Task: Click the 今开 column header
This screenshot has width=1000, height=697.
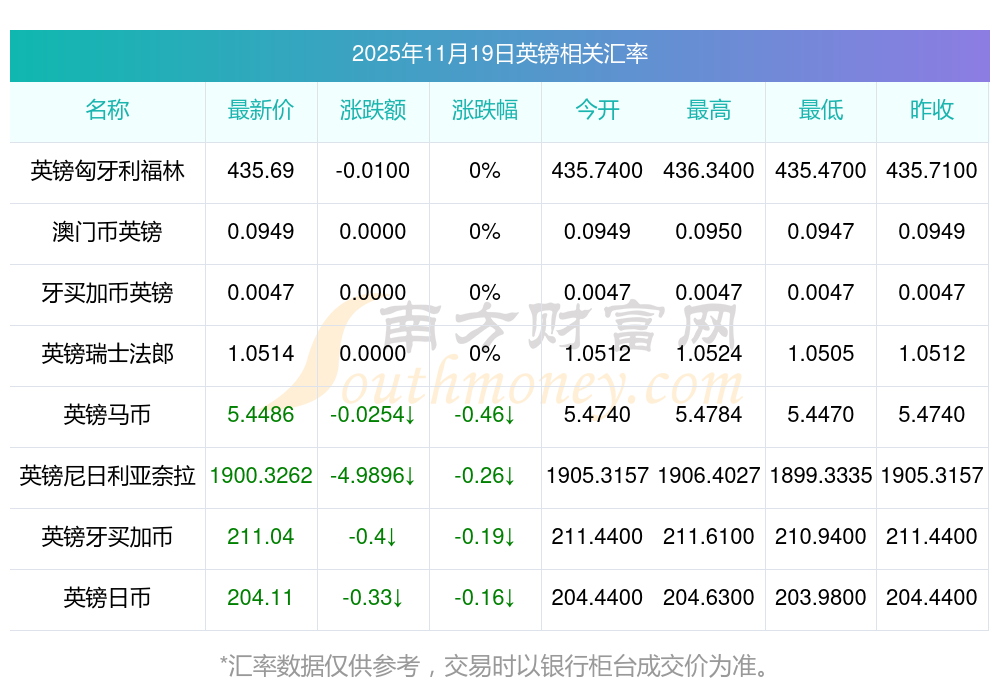Action: pos(597,110)
